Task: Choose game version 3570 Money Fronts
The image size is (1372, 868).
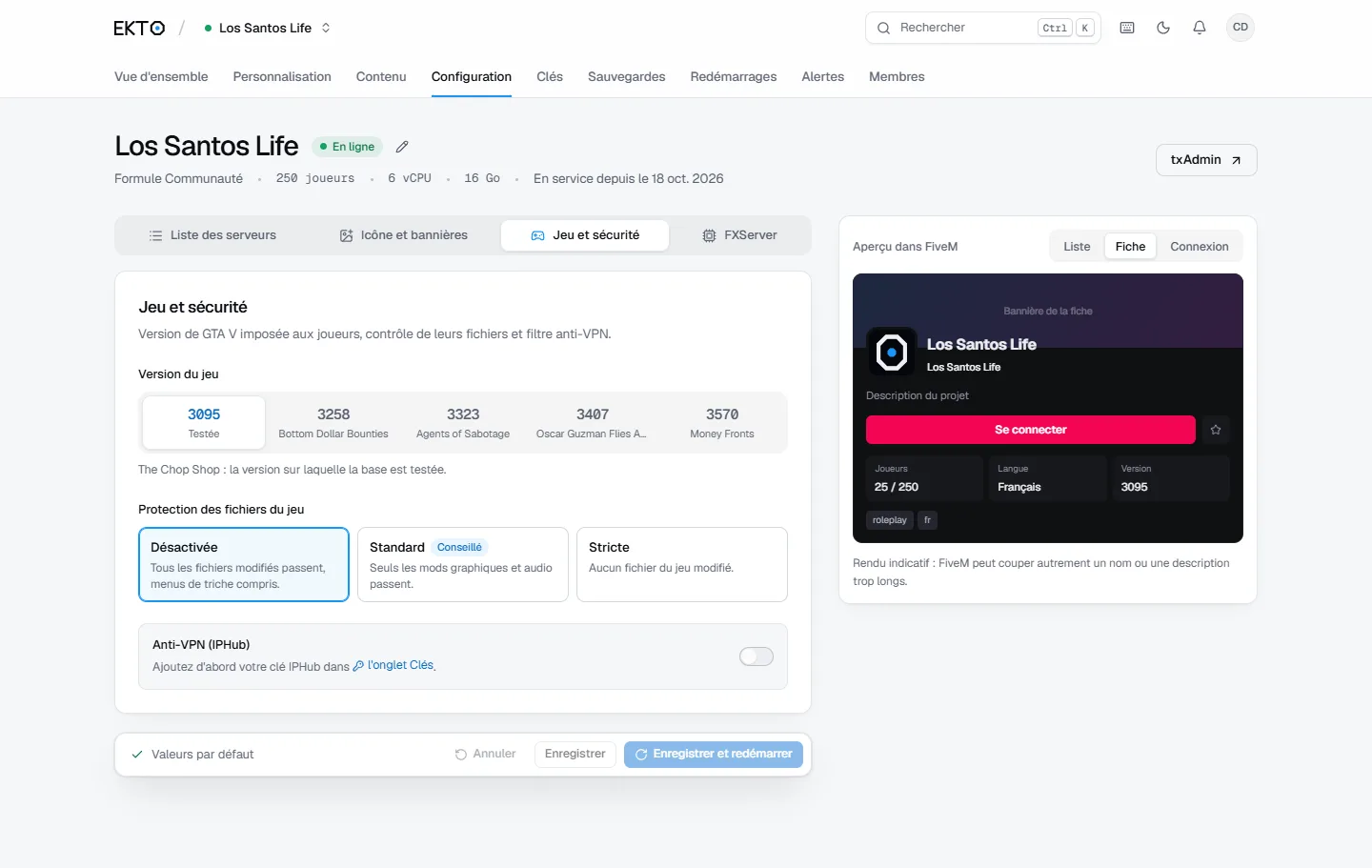Action: pos(722,423)
